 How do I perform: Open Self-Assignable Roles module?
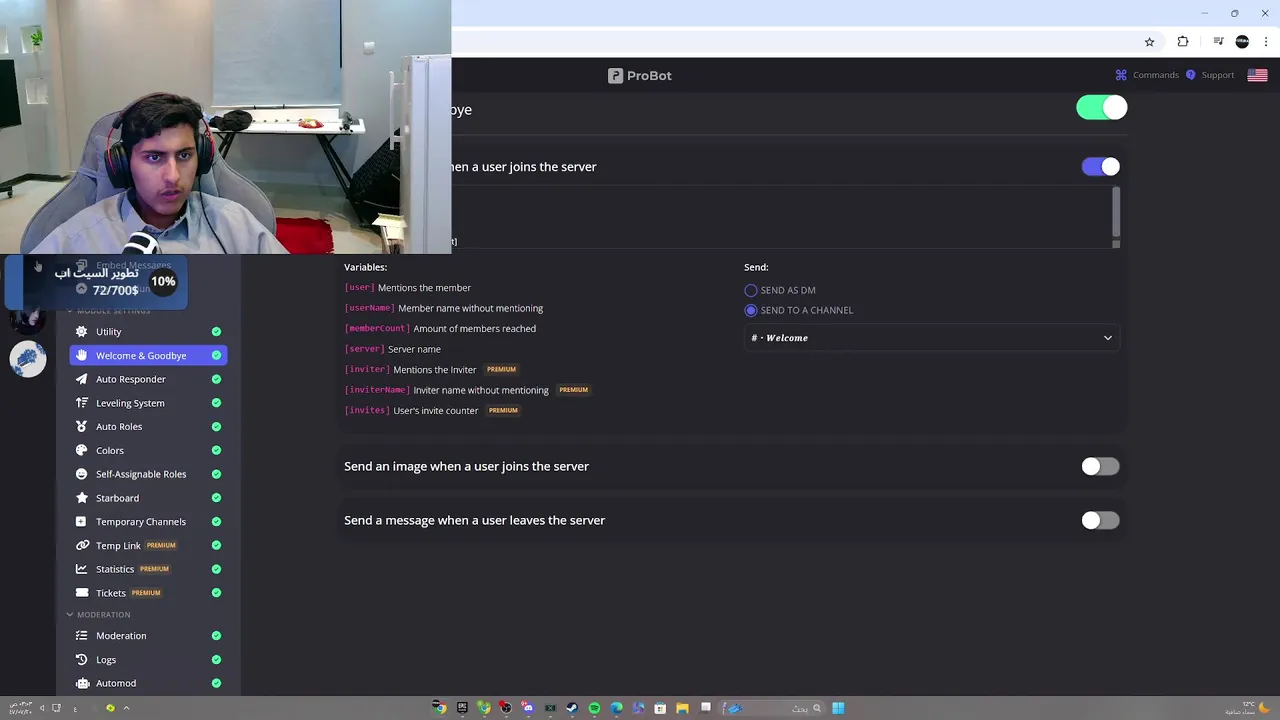pyautogui.click(x=148, y=474)
